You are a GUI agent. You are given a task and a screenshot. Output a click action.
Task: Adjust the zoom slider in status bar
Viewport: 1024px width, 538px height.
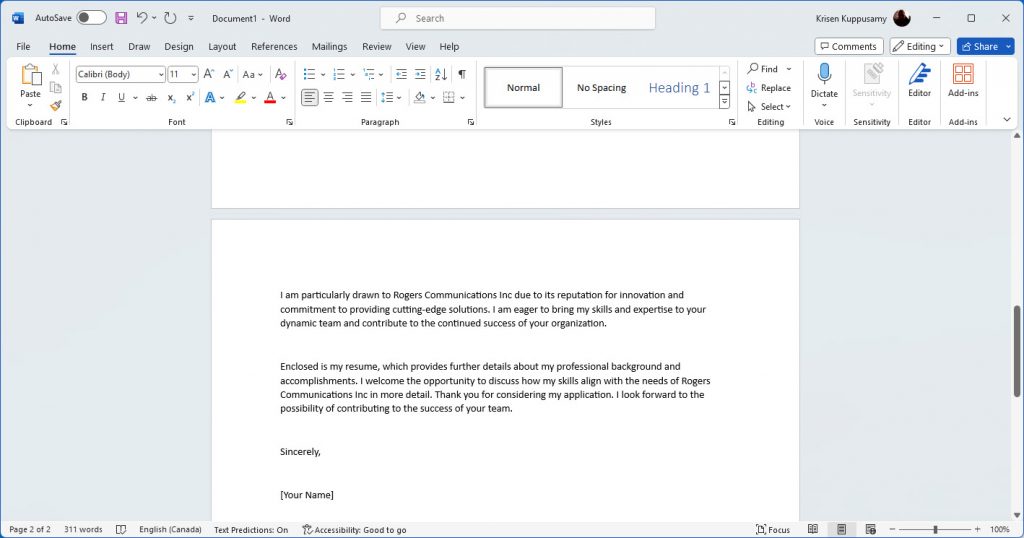click(935, 529)
